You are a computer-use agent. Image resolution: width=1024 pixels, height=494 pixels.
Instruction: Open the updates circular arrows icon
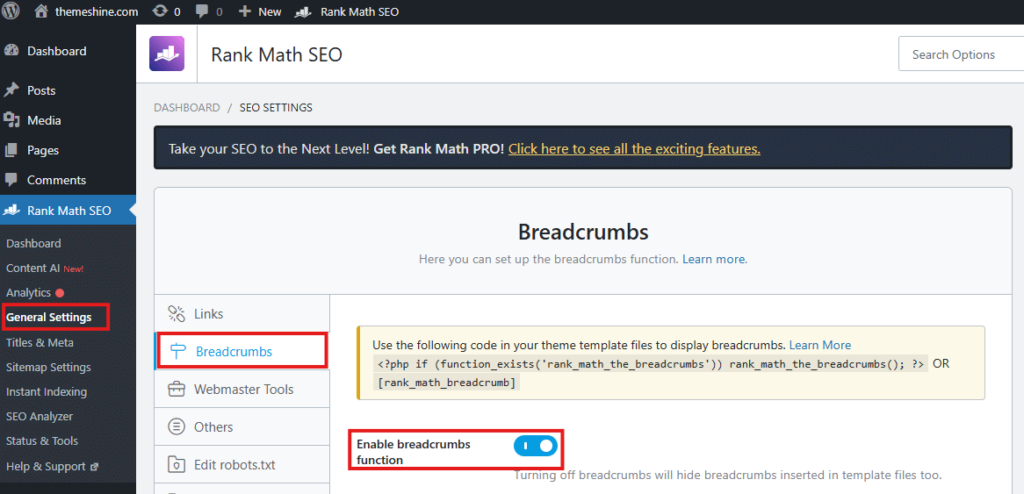pos(159,12)
